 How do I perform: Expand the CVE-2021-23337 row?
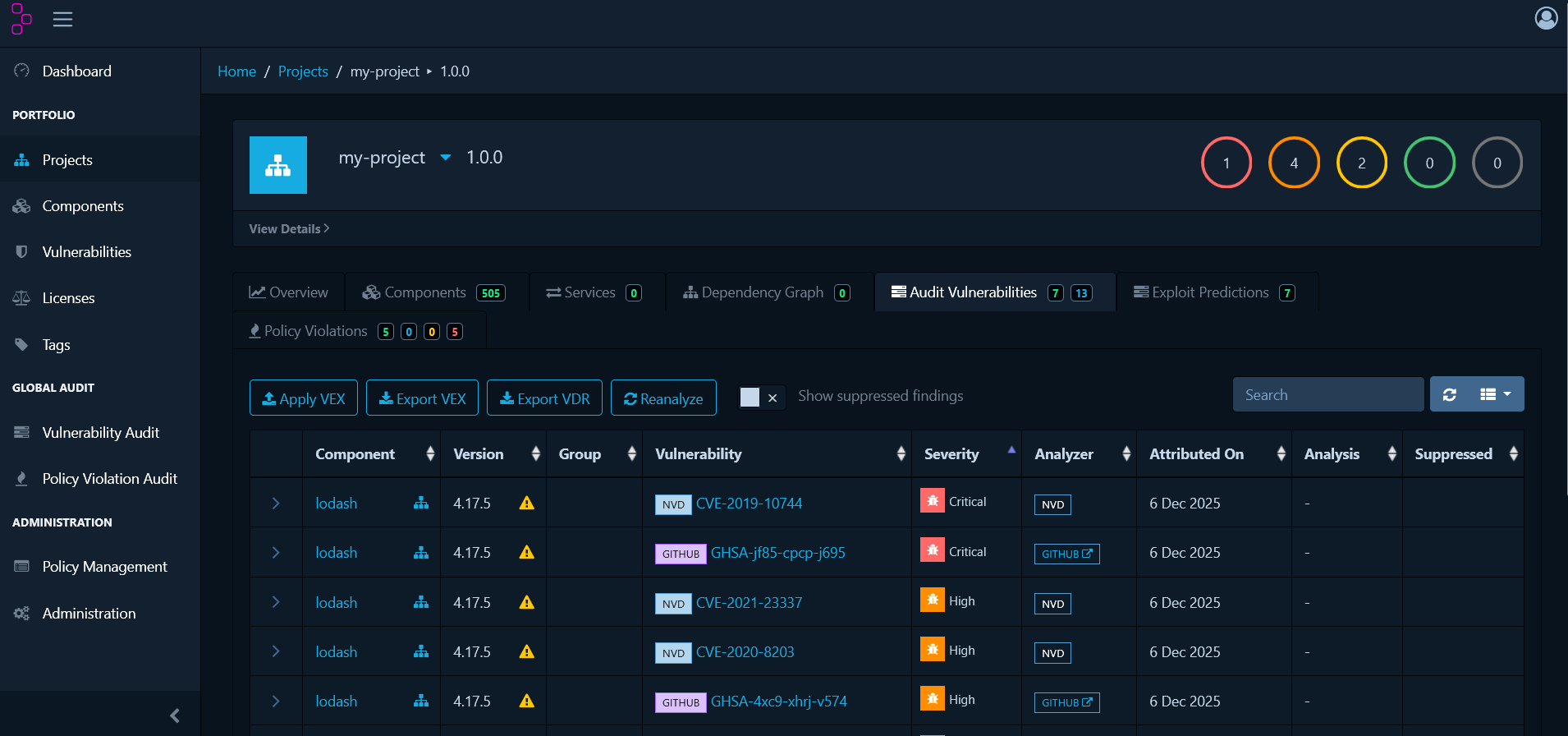pyautogui.click(x=276, y=602)
